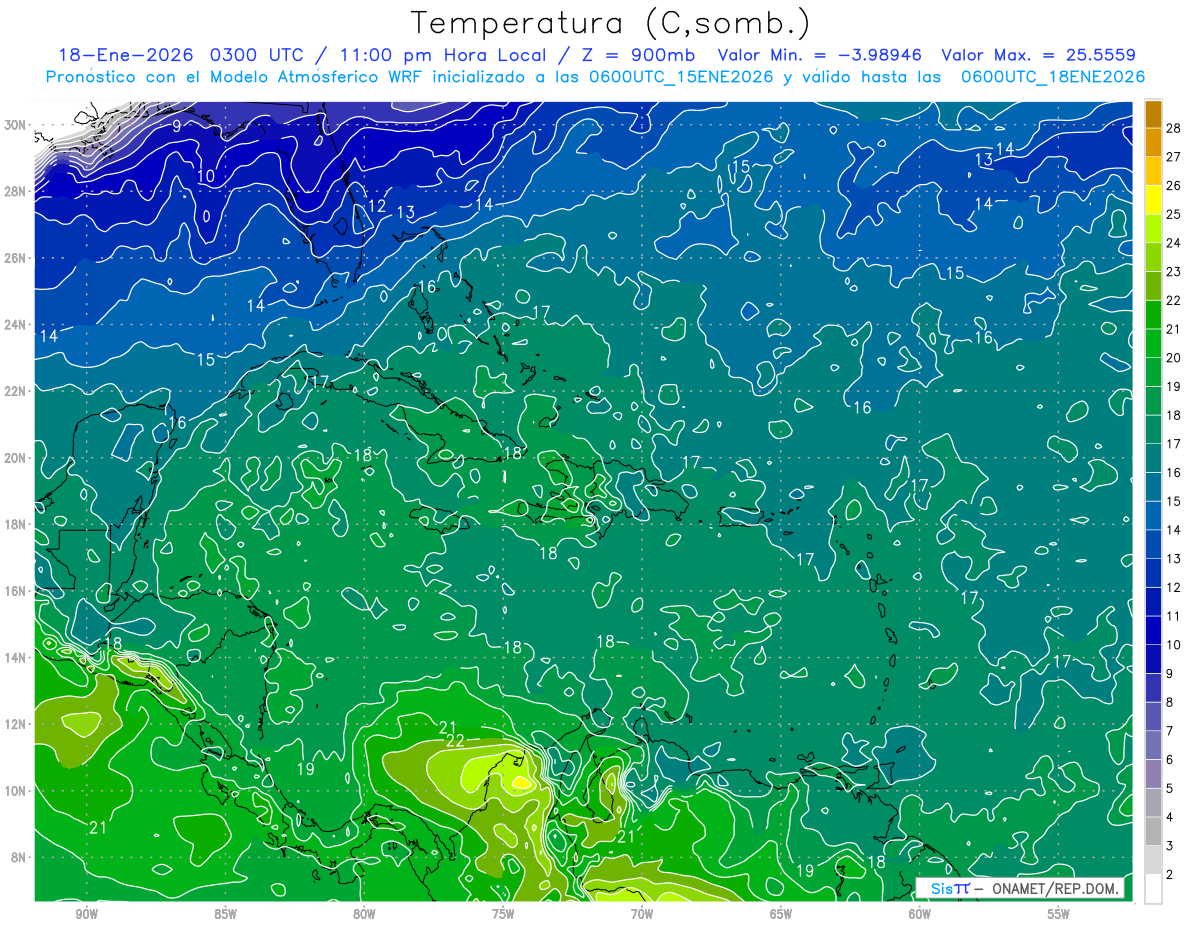Click the 26N latitude axis label
The image size is (1200, 927).
(17, 258)
